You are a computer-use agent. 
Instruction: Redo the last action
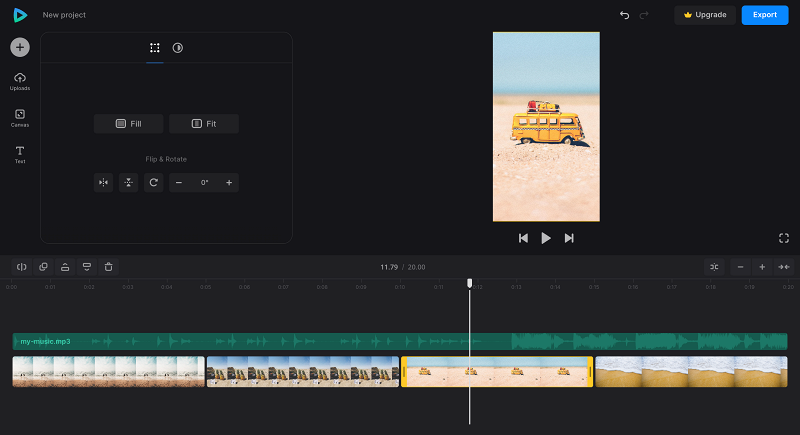click(644, 15)
